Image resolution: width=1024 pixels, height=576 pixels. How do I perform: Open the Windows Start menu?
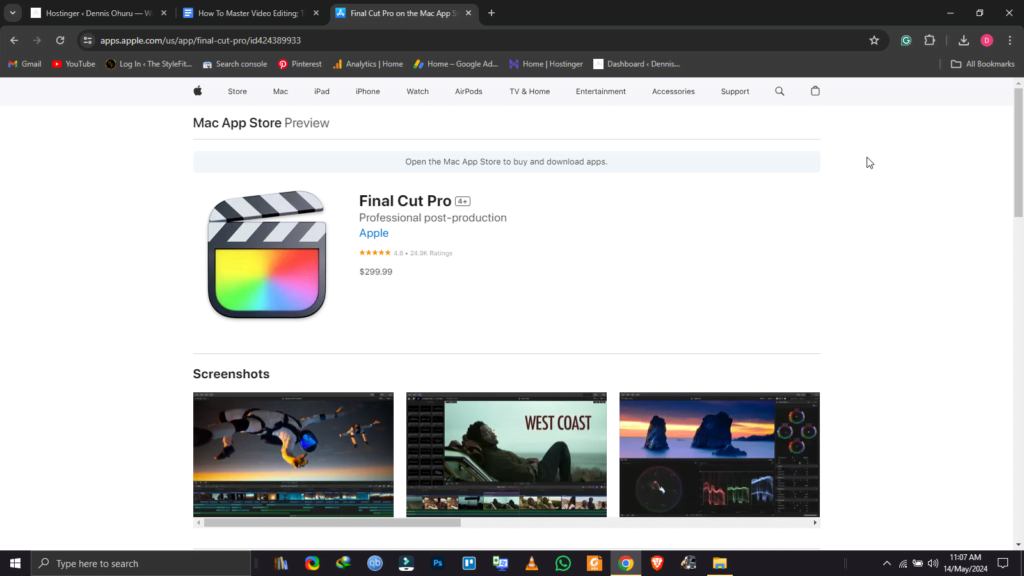pos(15,563)
